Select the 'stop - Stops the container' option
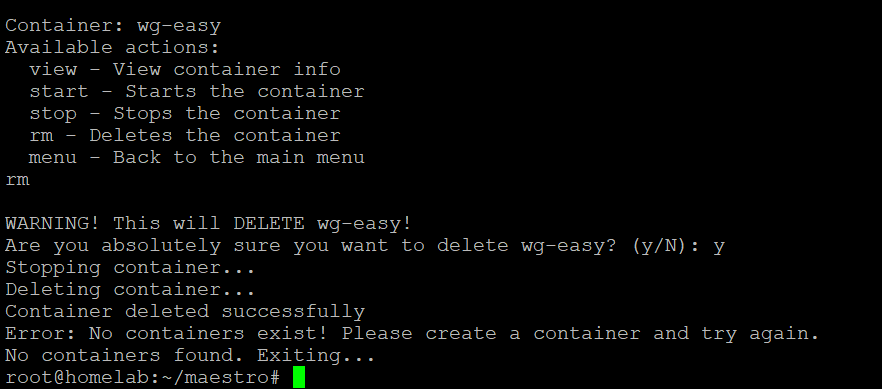The width and height of the screenshot is (882, 389). point(185,114)
